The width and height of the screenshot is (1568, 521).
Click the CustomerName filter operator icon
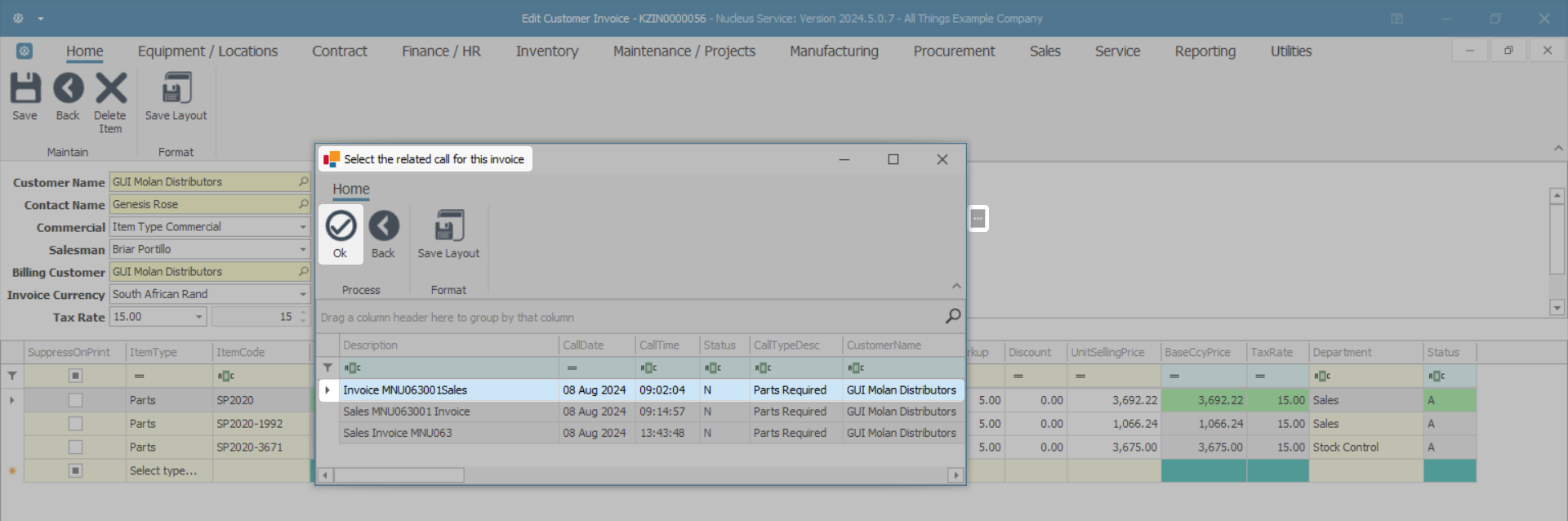(x=856, y=367)
